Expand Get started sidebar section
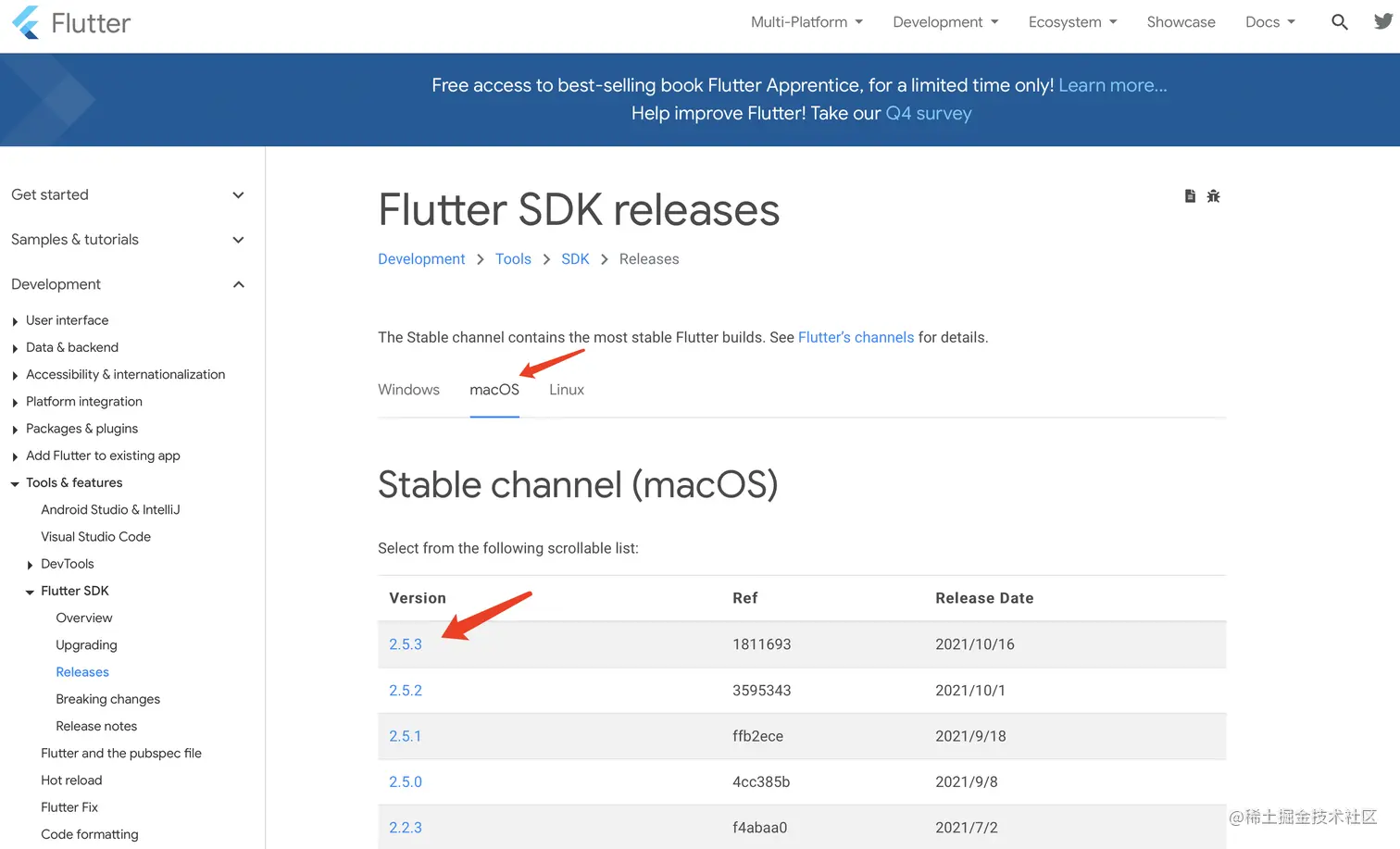The width and height of the screenshot is (1400, 849). point(128,194)
